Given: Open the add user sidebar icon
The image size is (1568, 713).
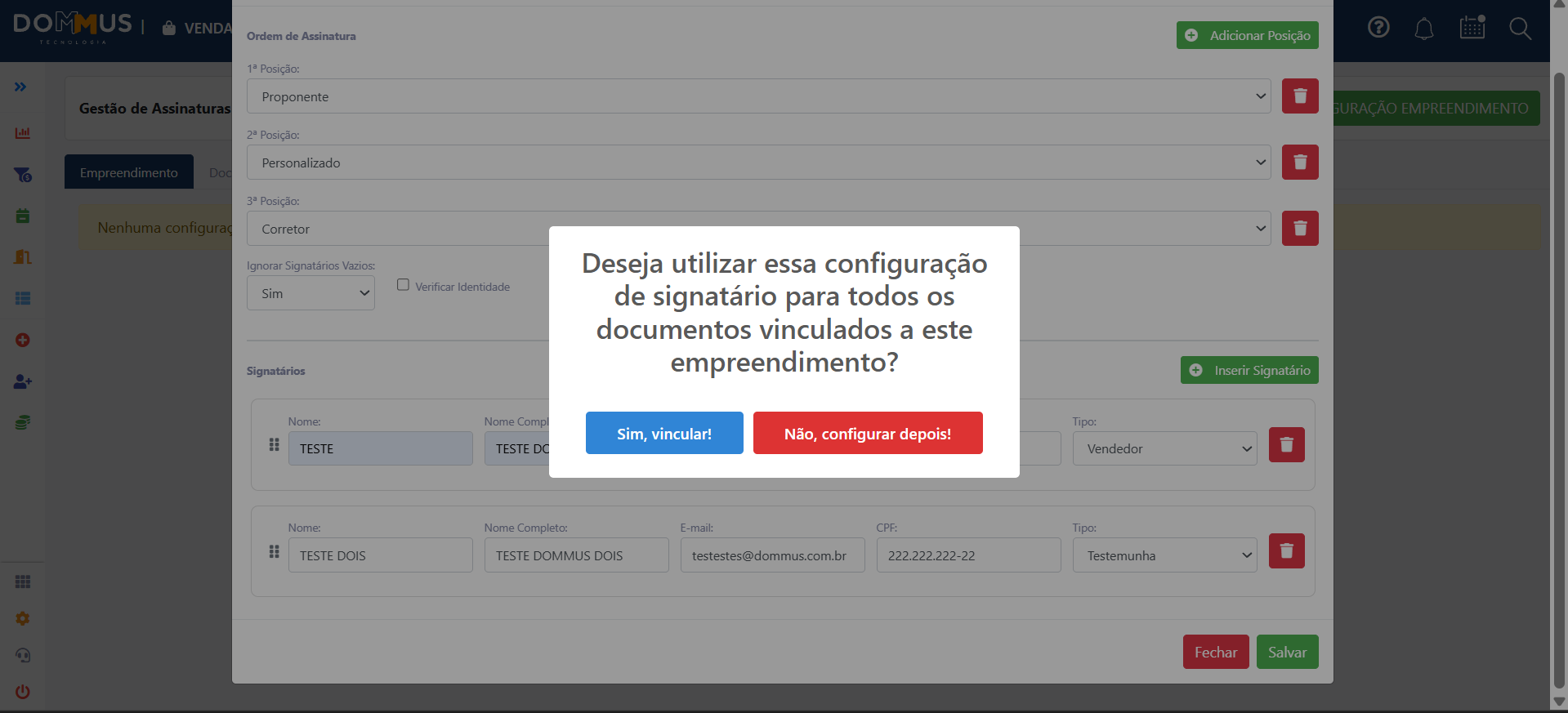Looking at the screenshot, I should pyautogui.click(x=23, y=381).
